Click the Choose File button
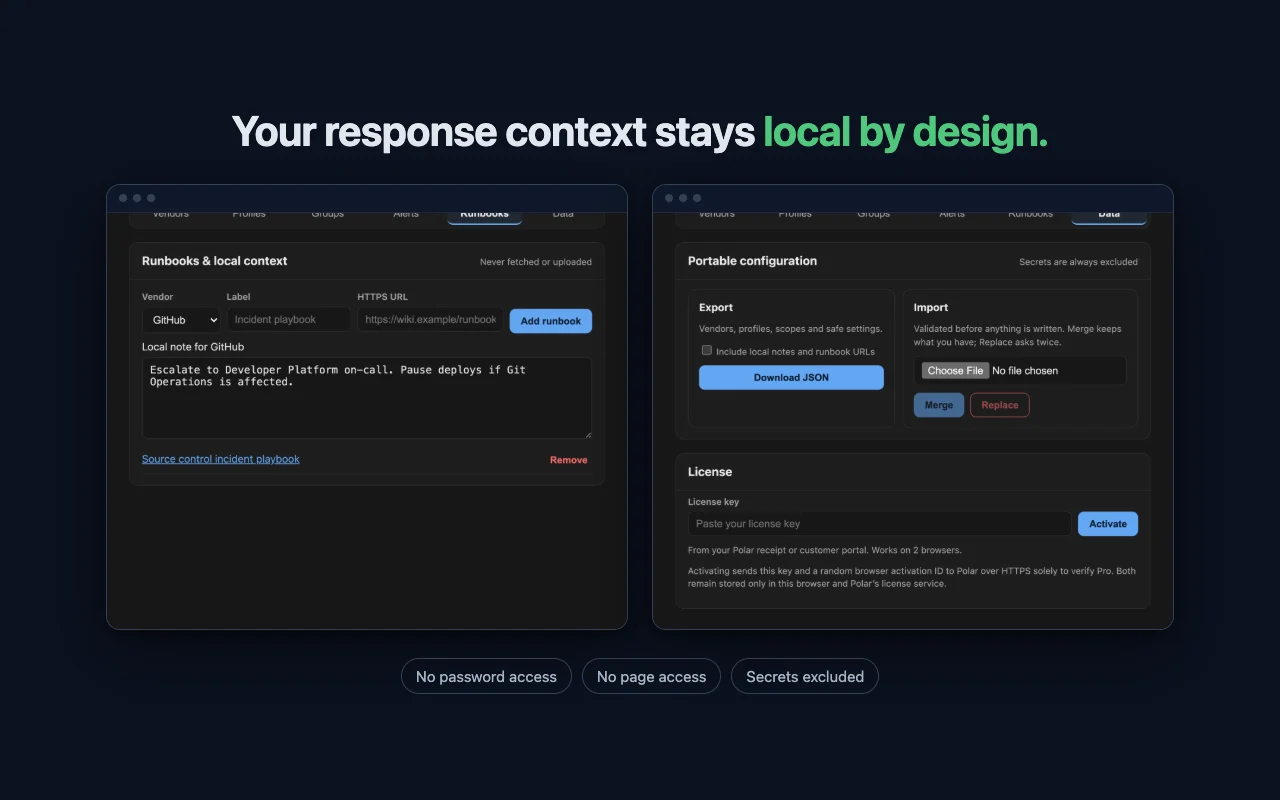The height and width of the screenshot is (800, 1280). click(955, 370)
